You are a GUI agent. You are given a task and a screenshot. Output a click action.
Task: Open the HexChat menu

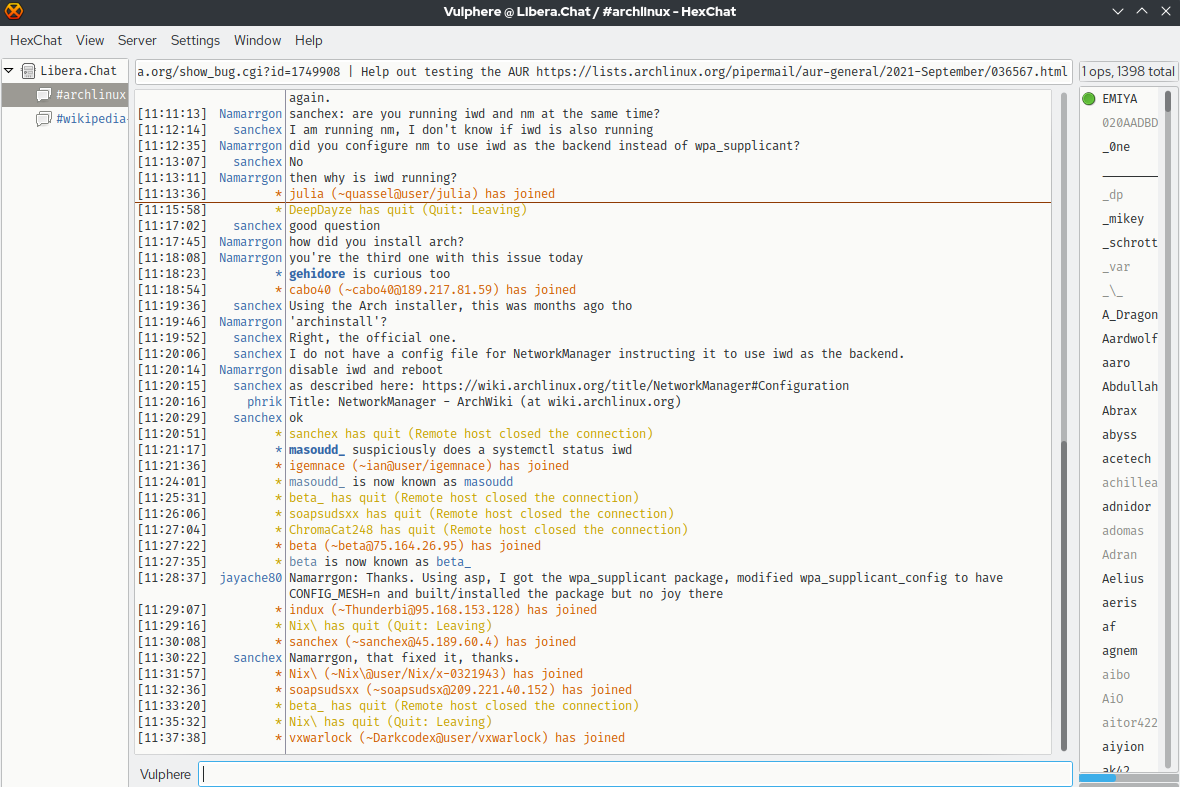click(36, 41)
